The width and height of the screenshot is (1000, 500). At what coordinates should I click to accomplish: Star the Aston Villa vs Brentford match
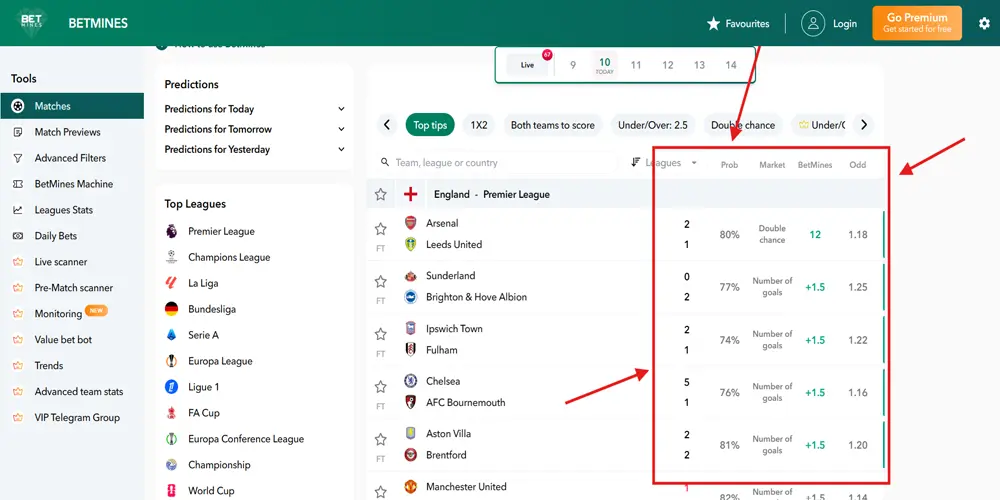click(381, 439)
